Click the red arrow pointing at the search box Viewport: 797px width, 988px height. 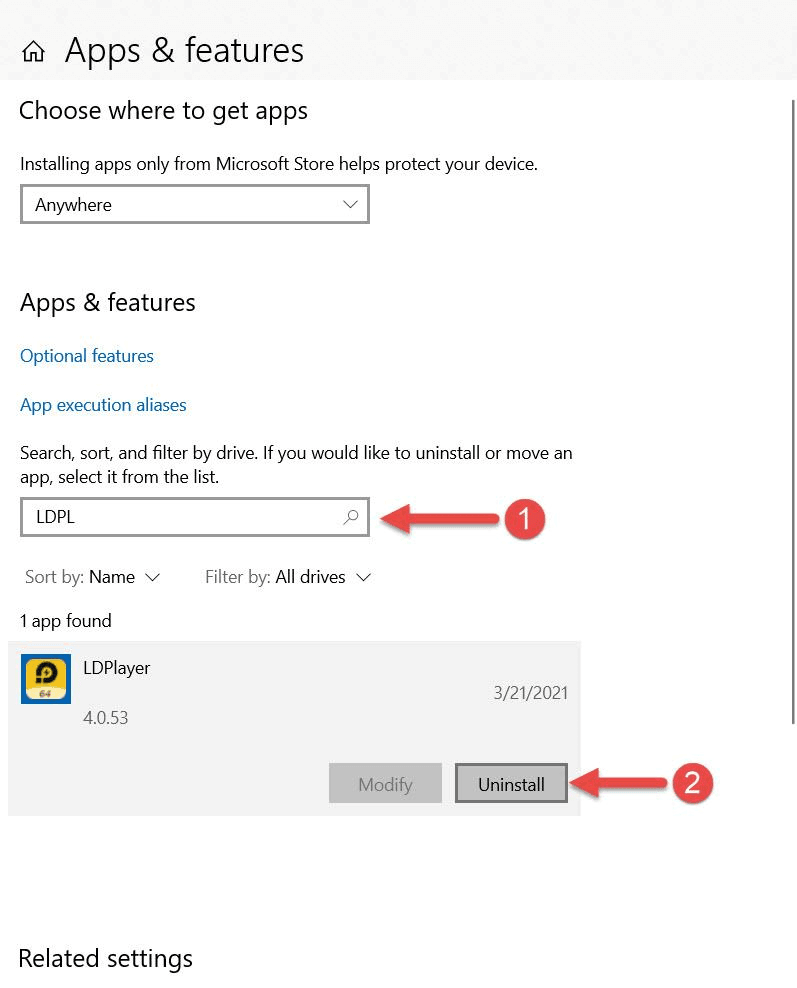click(x=440, y=518)
